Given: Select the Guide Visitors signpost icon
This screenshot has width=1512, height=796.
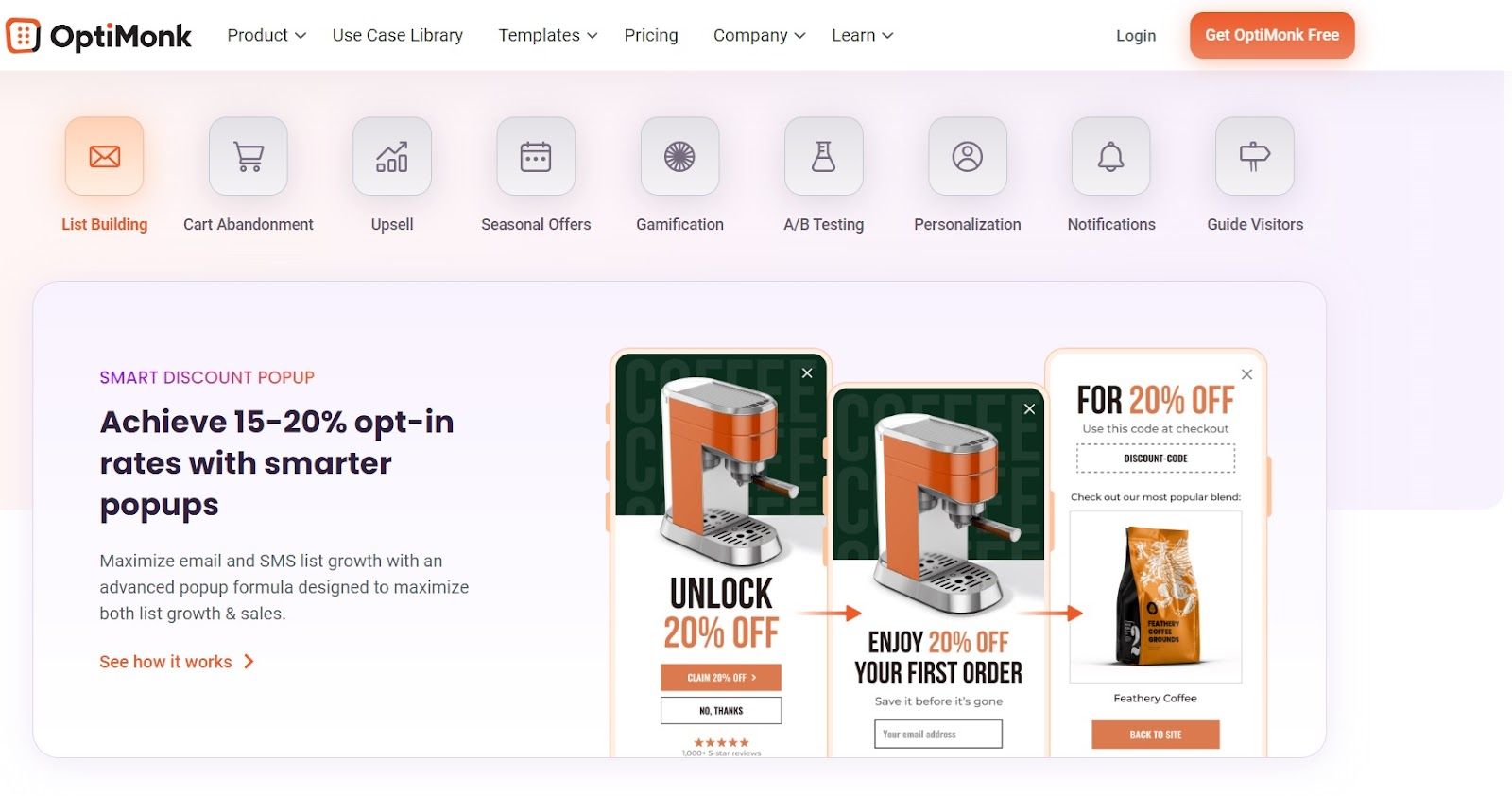Looking at the screenshot, I should [1255, 156].
